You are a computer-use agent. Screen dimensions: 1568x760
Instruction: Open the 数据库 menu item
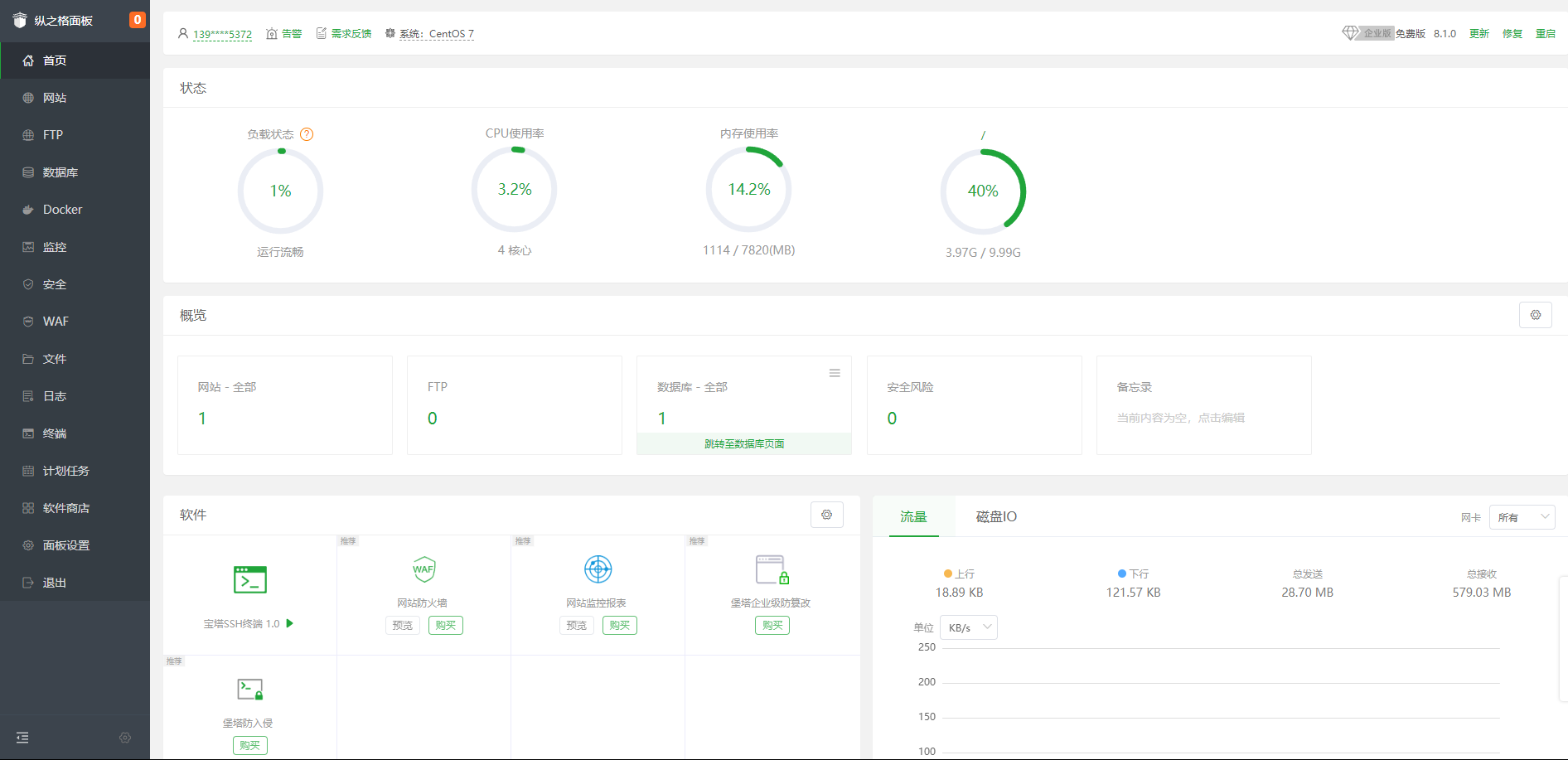click(x=75, y=172)
